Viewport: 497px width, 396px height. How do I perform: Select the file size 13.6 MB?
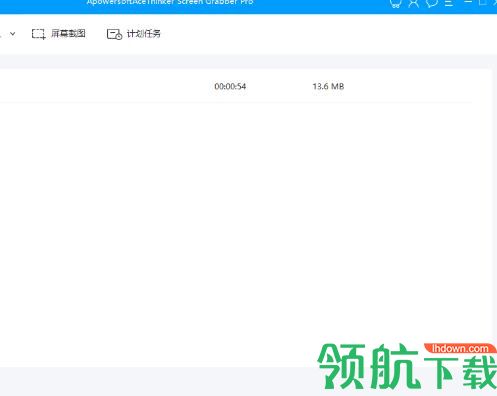point(328,86)
